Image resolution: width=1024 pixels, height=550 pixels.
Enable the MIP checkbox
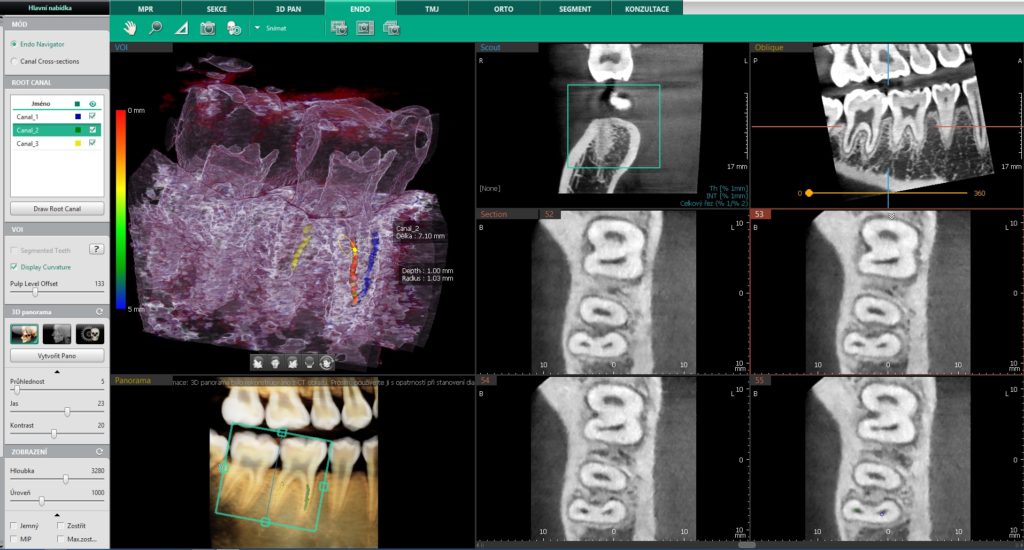point(13,540)
